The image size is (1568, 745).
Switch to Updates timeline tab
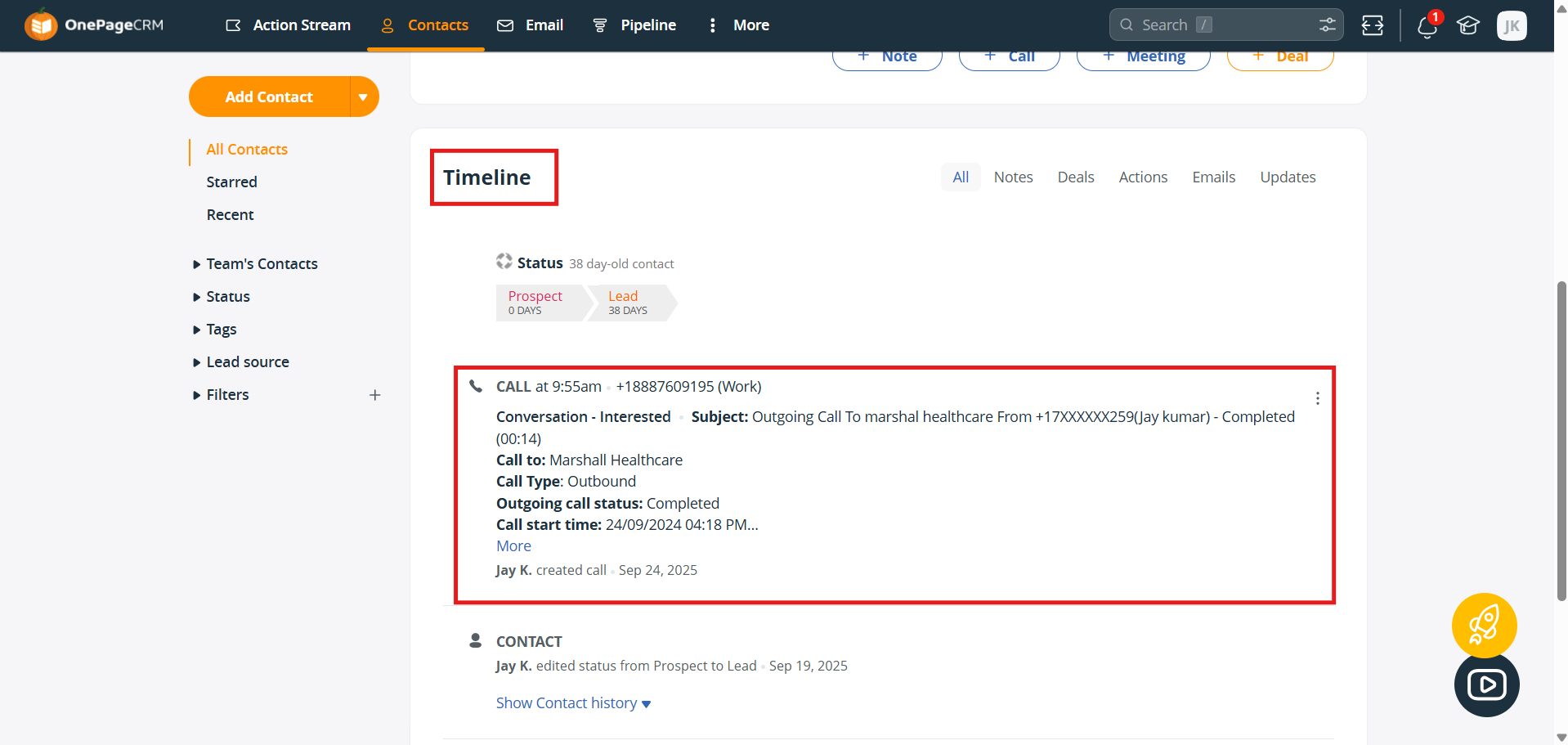coord(1288,177)
